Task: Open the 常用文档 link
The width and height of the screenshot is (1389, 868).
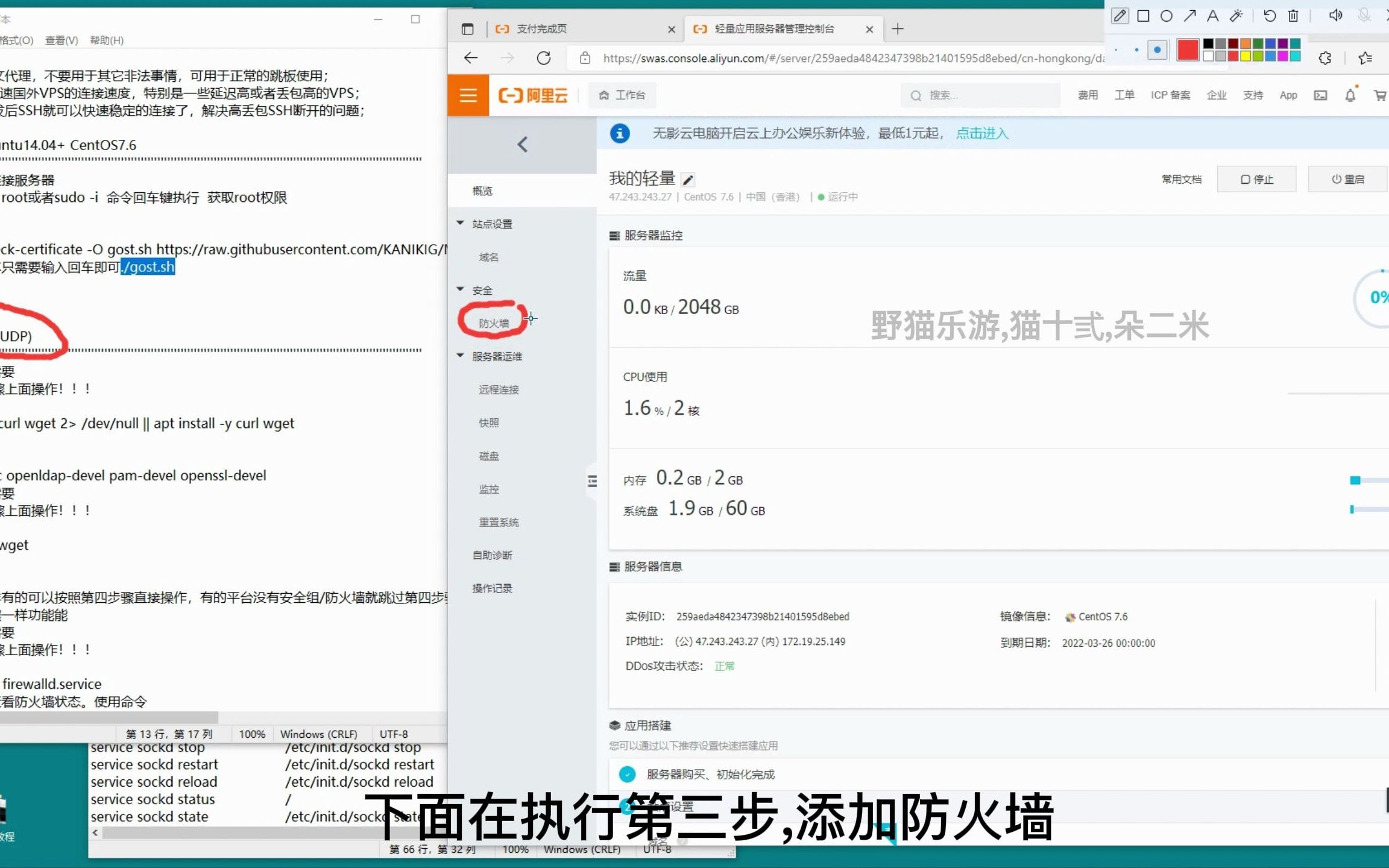Action: tap(1182, 180)
